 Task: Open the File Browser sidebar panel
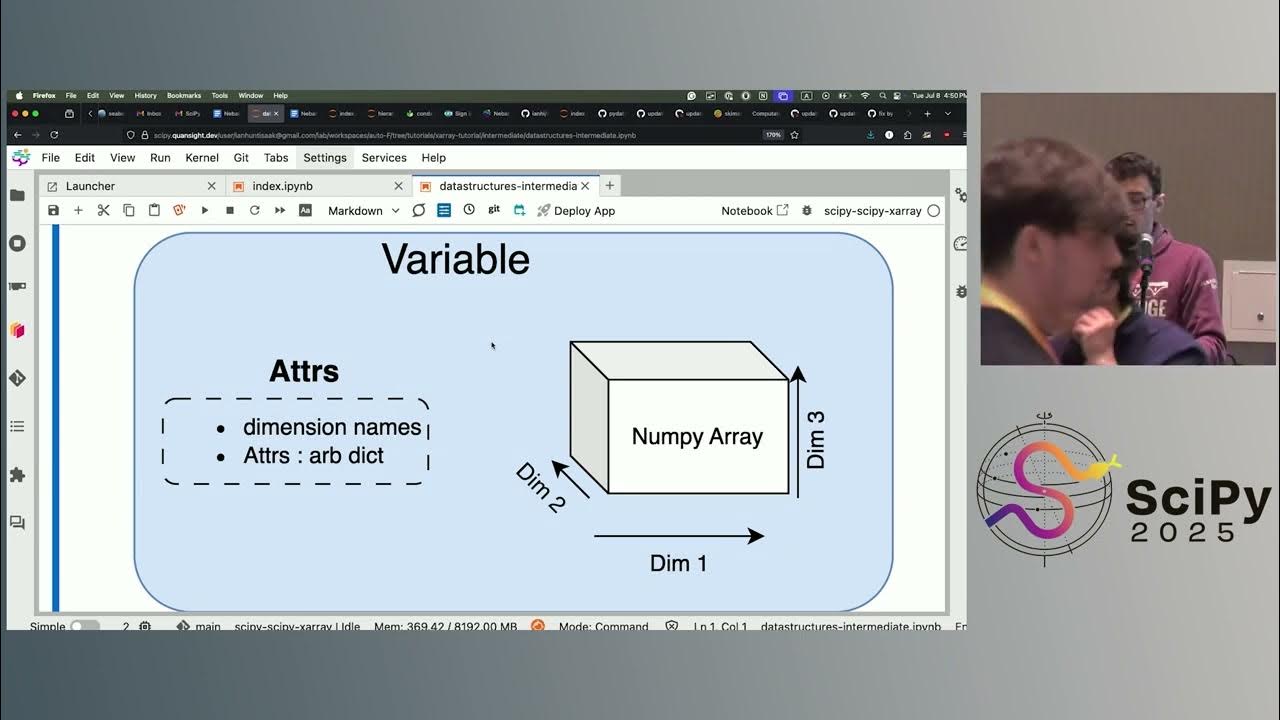[x=17, y=195]
